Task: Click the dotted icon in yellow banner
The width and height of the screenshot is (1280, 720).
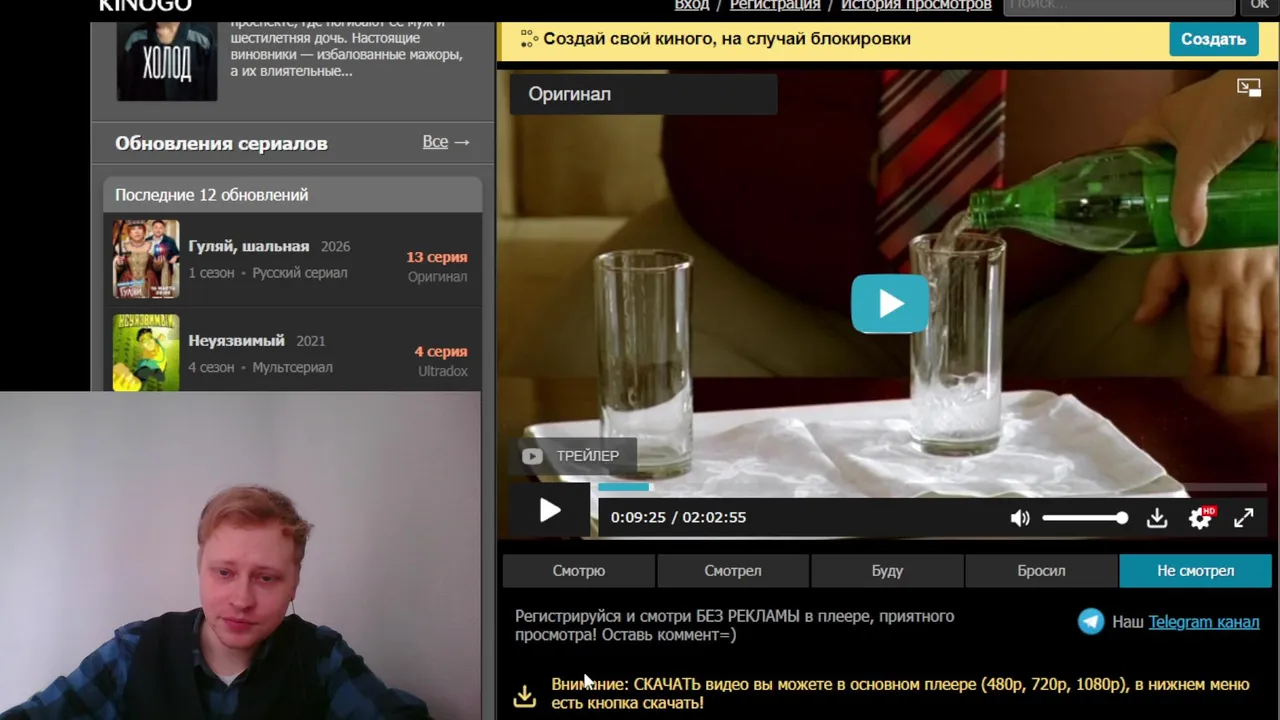Action: pos(528,39)
